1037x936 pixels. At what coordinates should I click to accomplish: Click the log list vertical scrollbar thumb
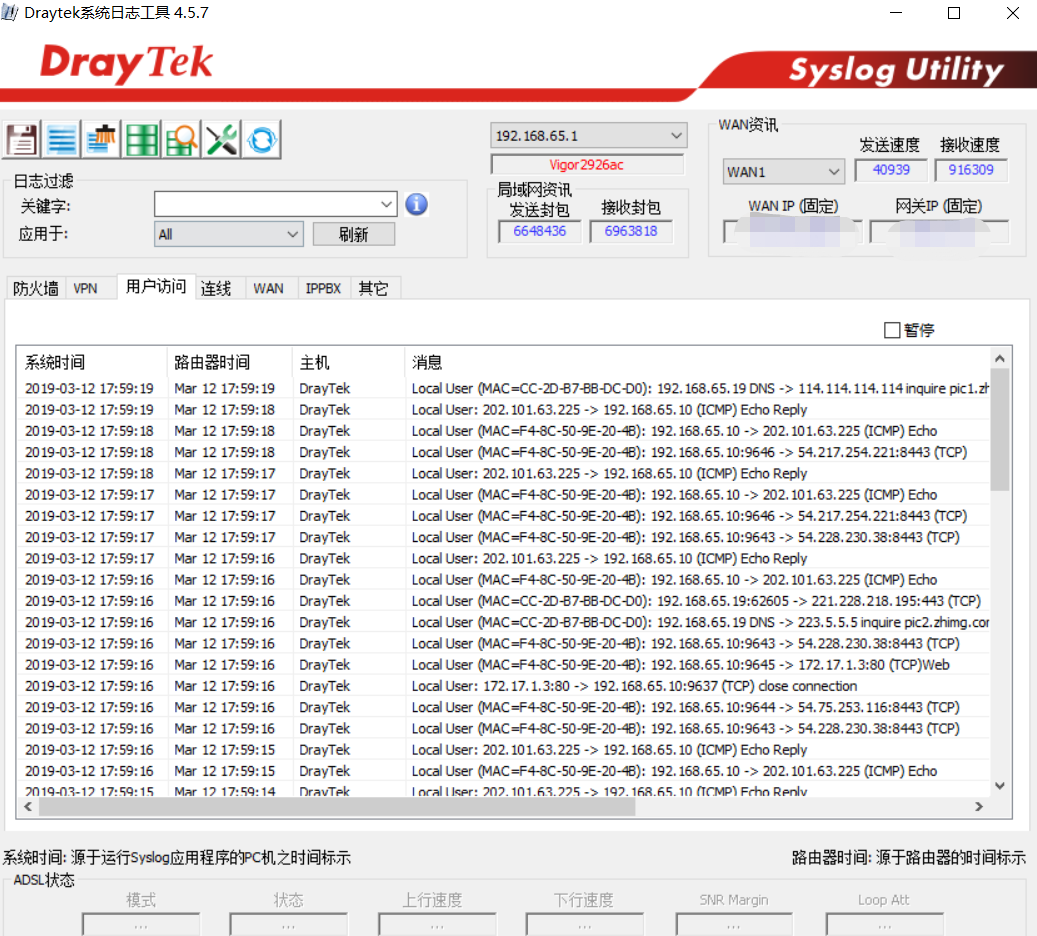[x=1000, y=430]
